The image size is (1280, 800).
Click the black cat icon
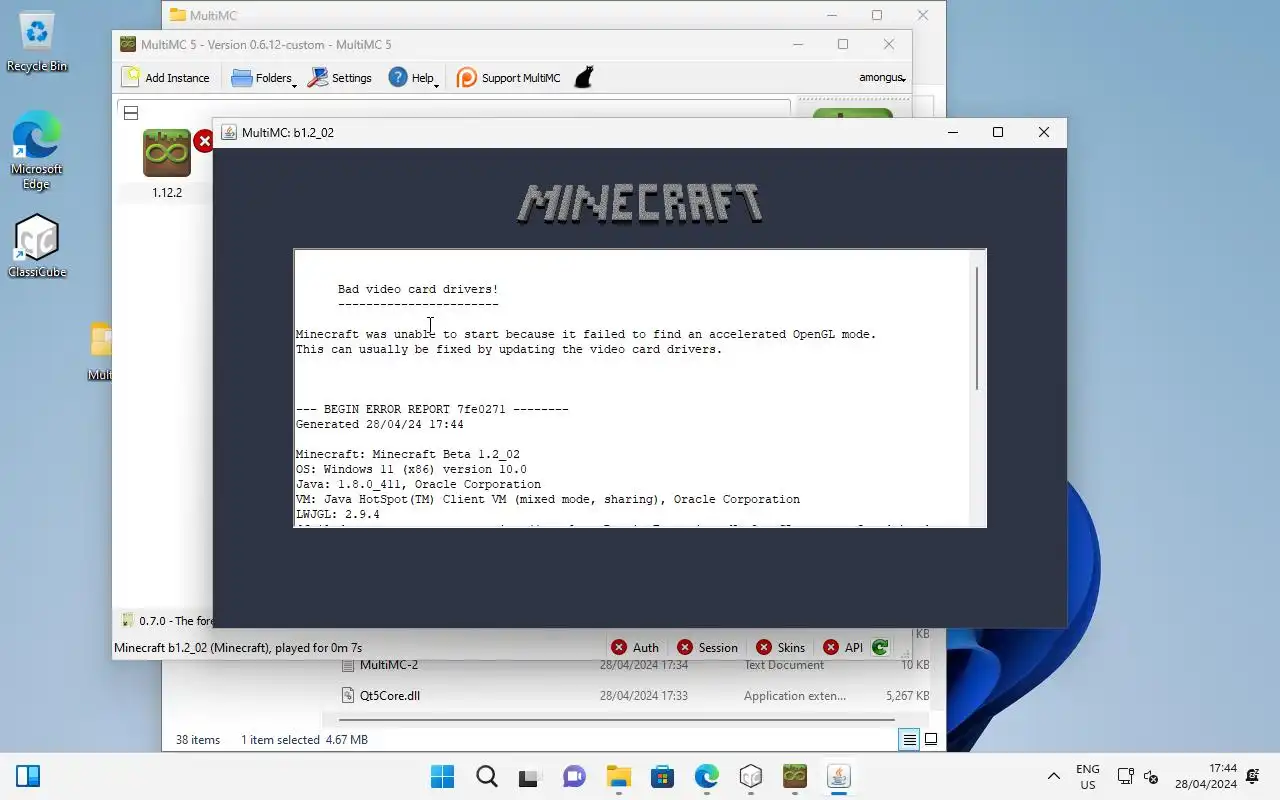[584, 77]
